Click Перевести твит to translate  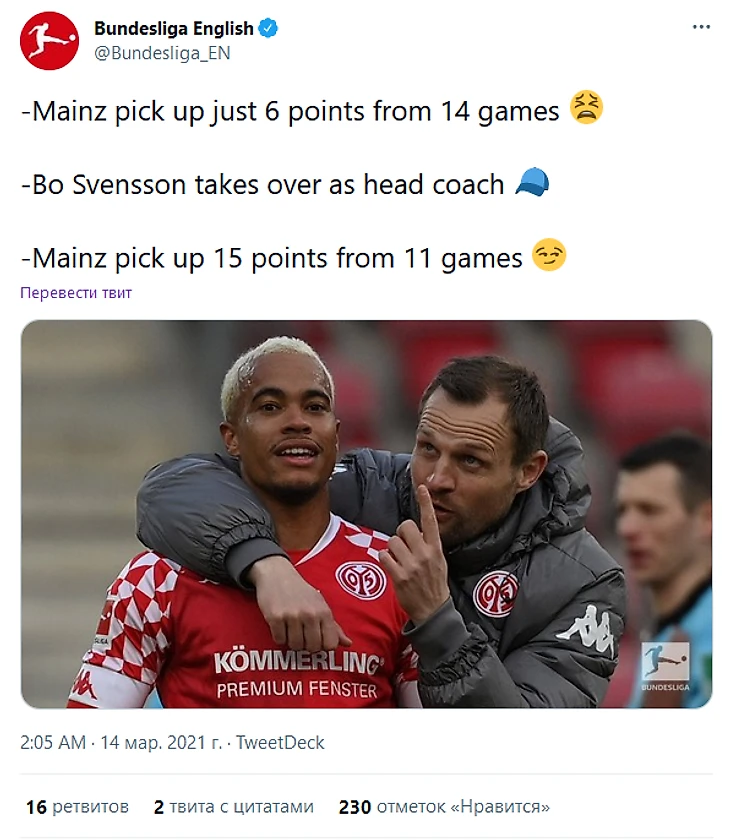pos(76,292)
